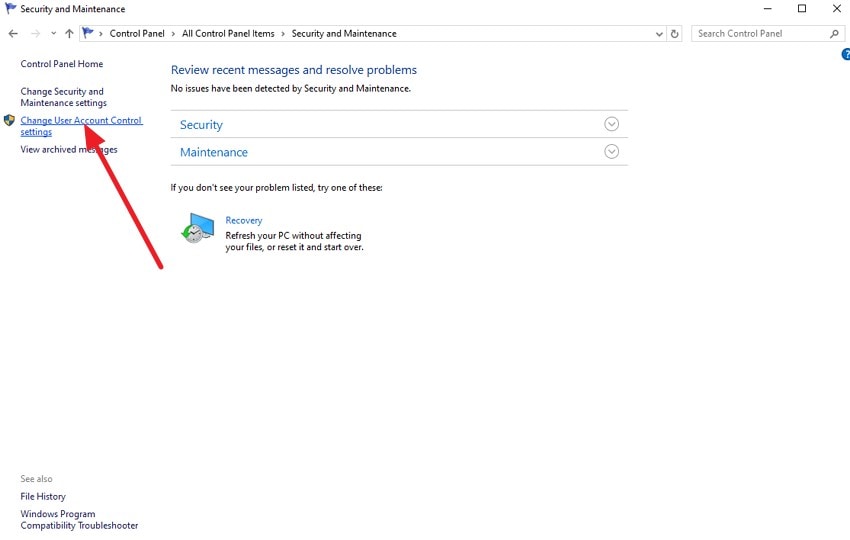The image size is (850, 540).
Task: Maximize the Security and Maintenance window
Action: [x=802, y=9]
